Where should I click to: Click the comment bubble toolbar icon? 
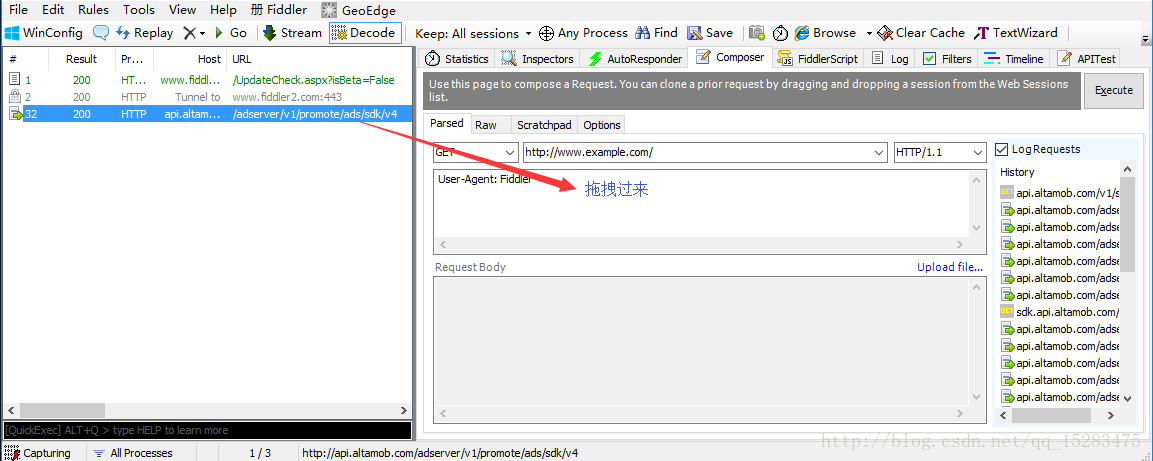101,33
